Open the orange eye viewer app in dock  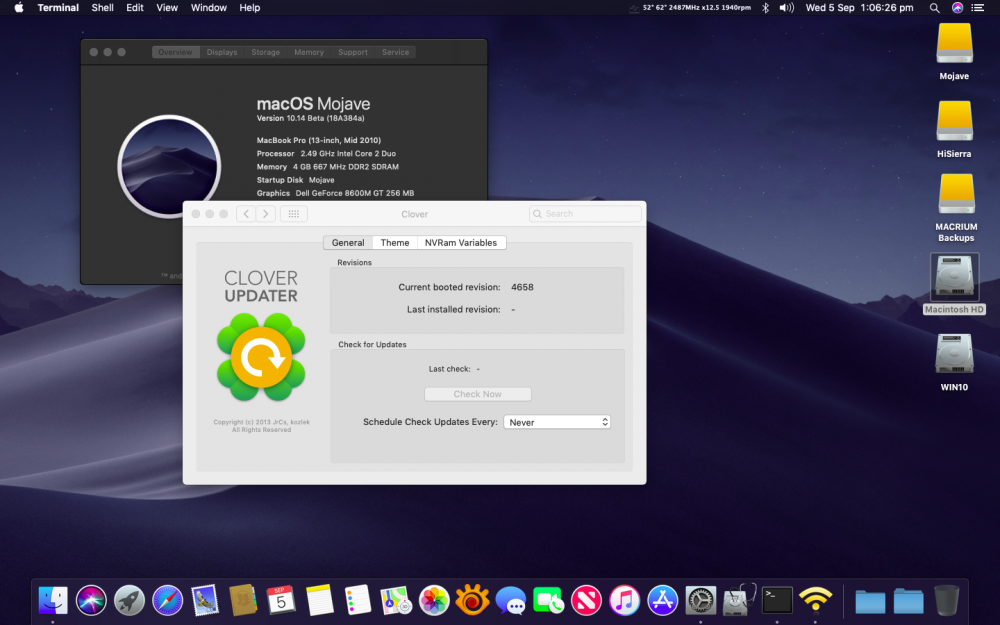[x=472, y=600]
